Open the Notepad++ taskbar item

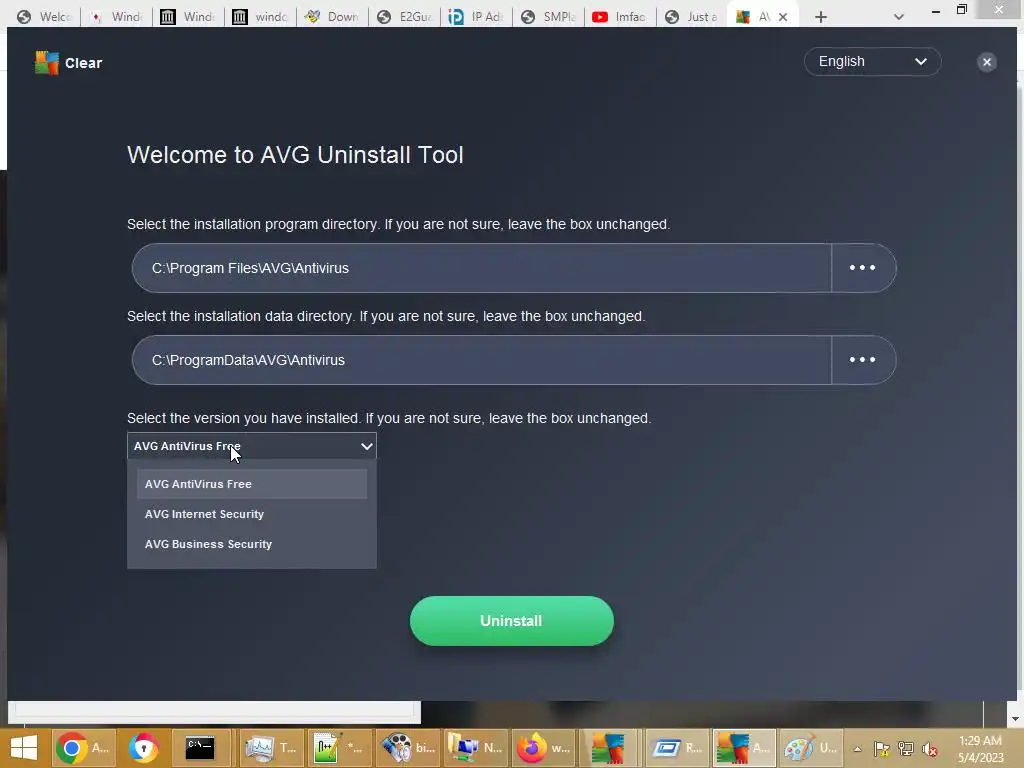[338, 748]
